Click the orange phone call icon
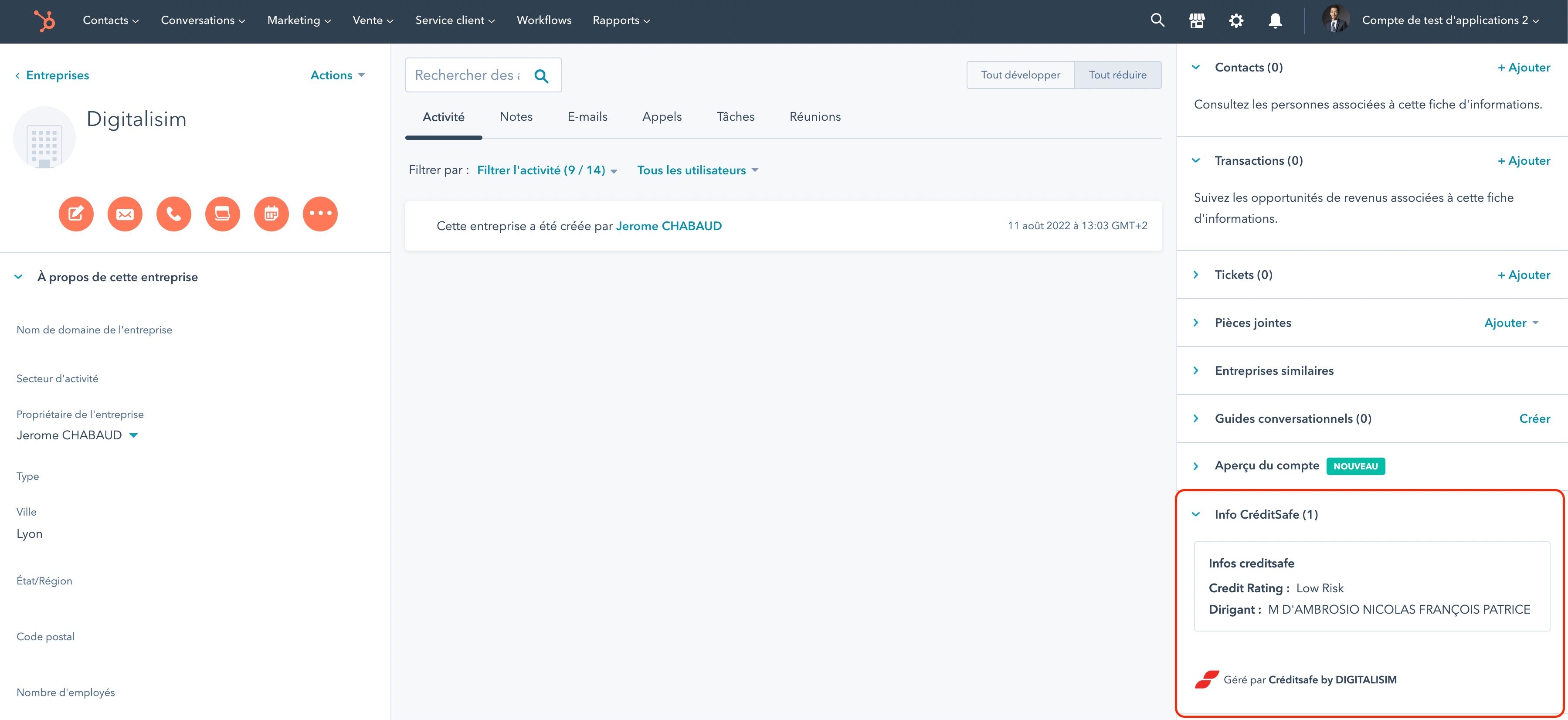 173,214
